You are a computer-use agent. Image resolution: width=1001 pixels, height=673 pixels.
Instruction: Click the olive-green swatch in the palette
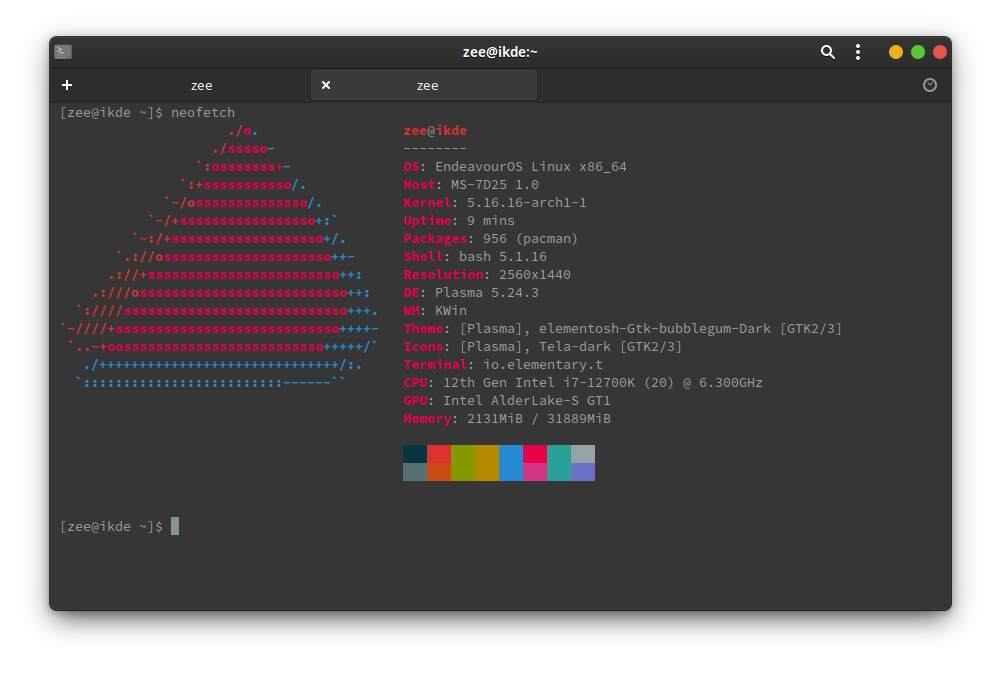(462, 462)
